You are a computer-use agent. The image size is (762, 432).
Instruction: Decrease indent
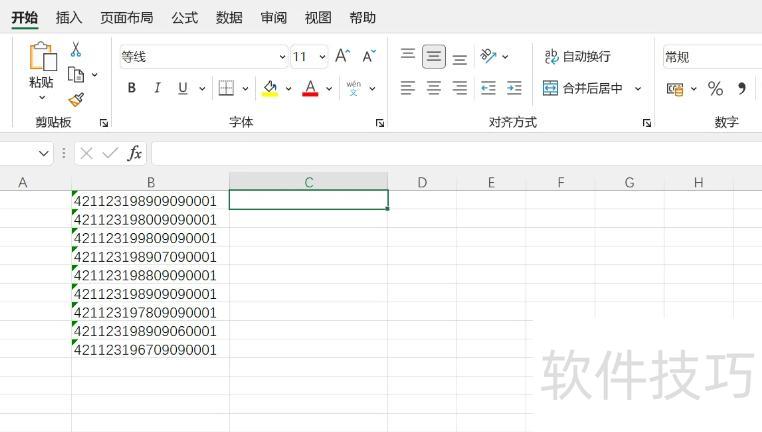(488, 88)
